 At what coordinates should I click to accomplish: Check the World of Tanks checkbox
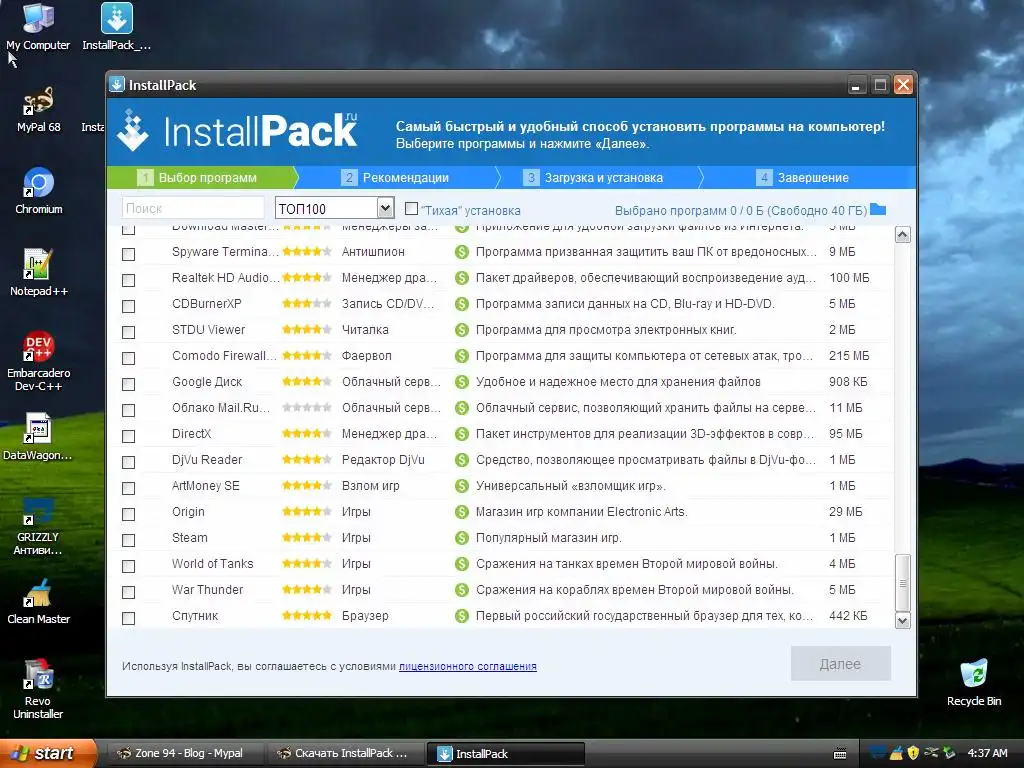129,566
